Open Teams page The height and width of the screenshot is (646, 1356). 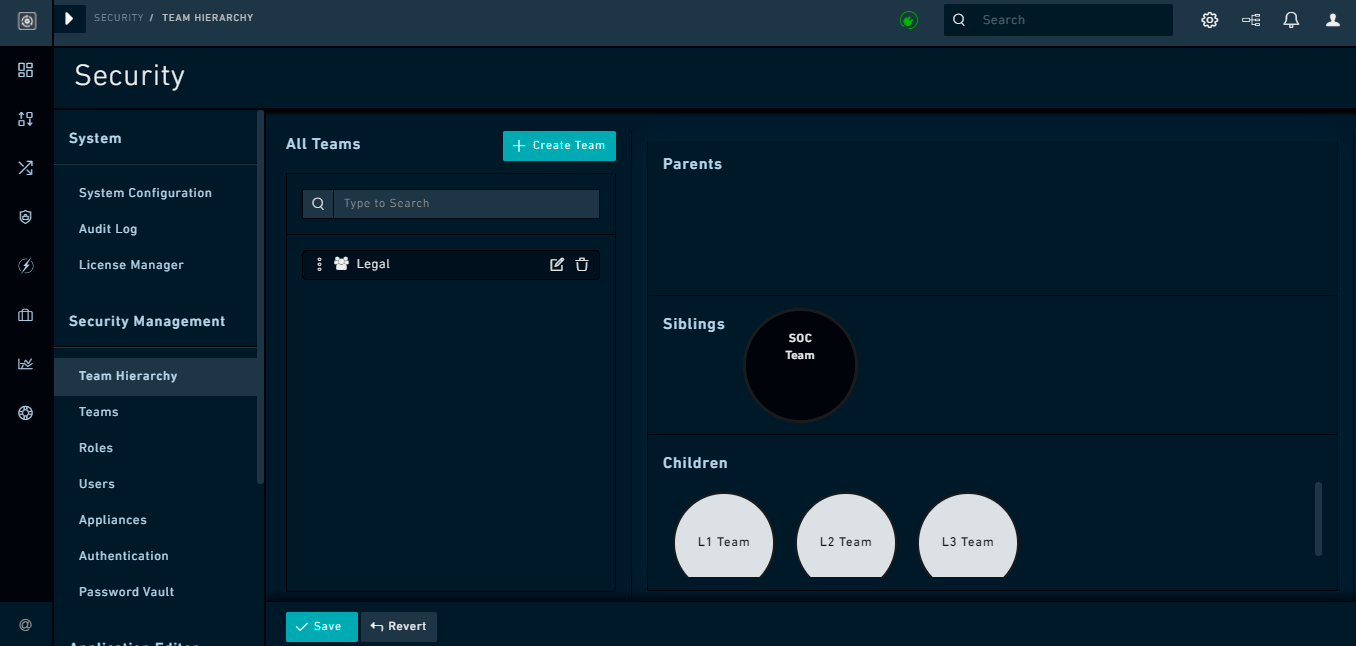coord(98,412)
